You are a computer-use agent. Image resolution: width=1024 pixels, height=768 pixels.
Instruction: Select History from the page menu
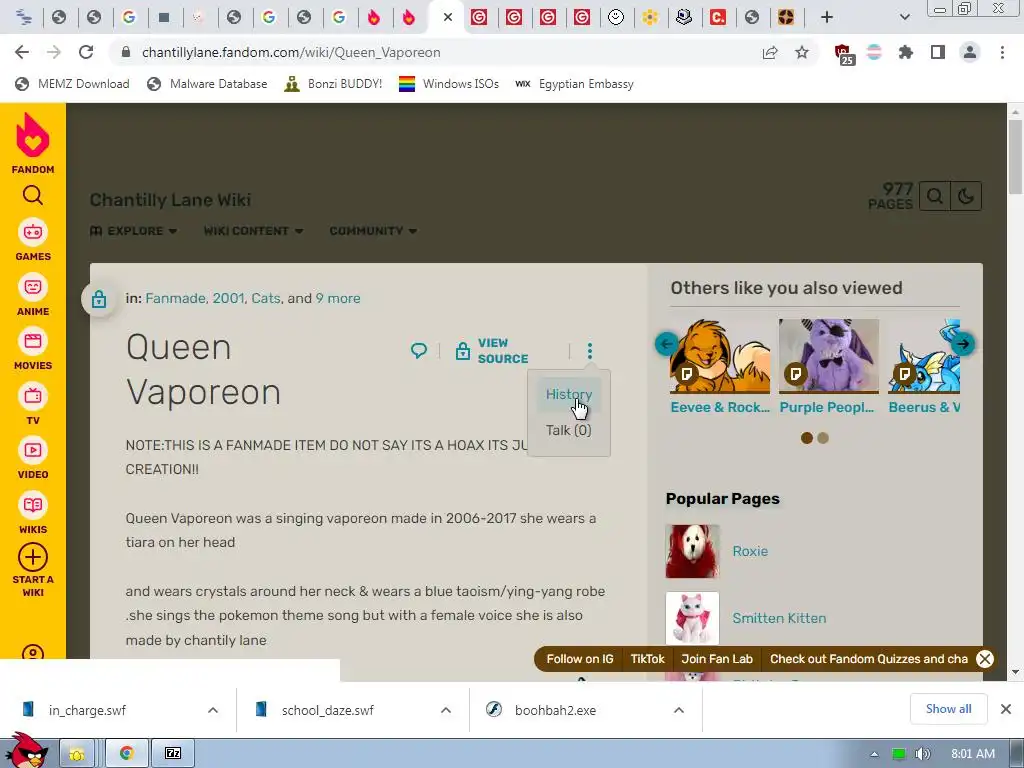(569, 394)
